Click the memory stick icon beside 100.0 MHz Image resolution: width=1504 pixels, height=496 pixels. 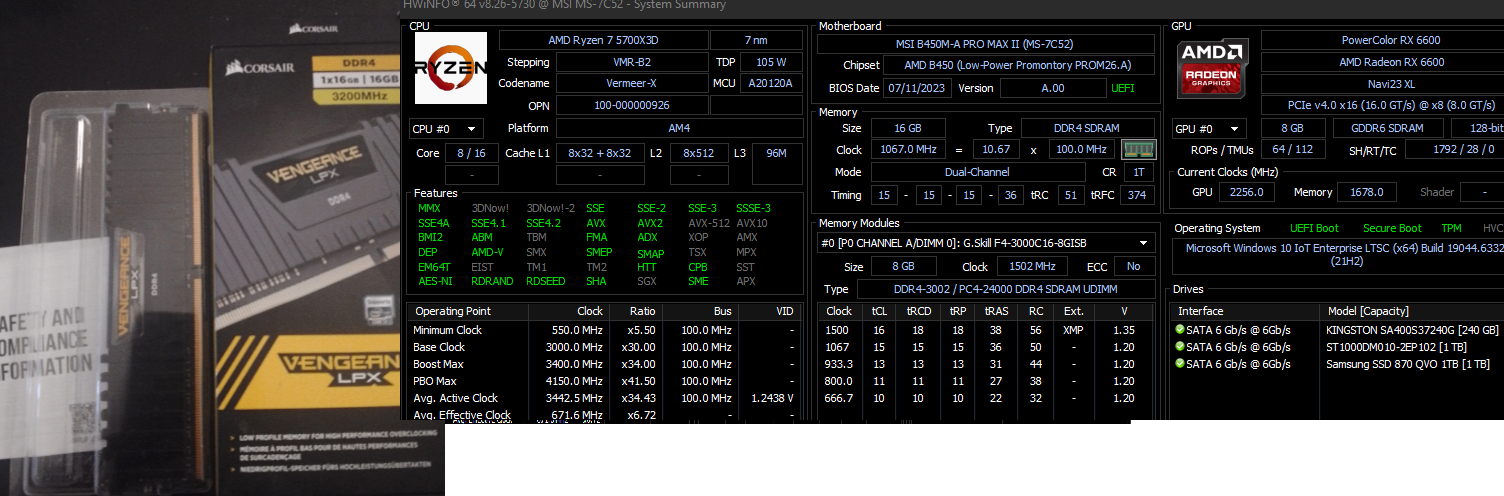tap(1137, 149)
